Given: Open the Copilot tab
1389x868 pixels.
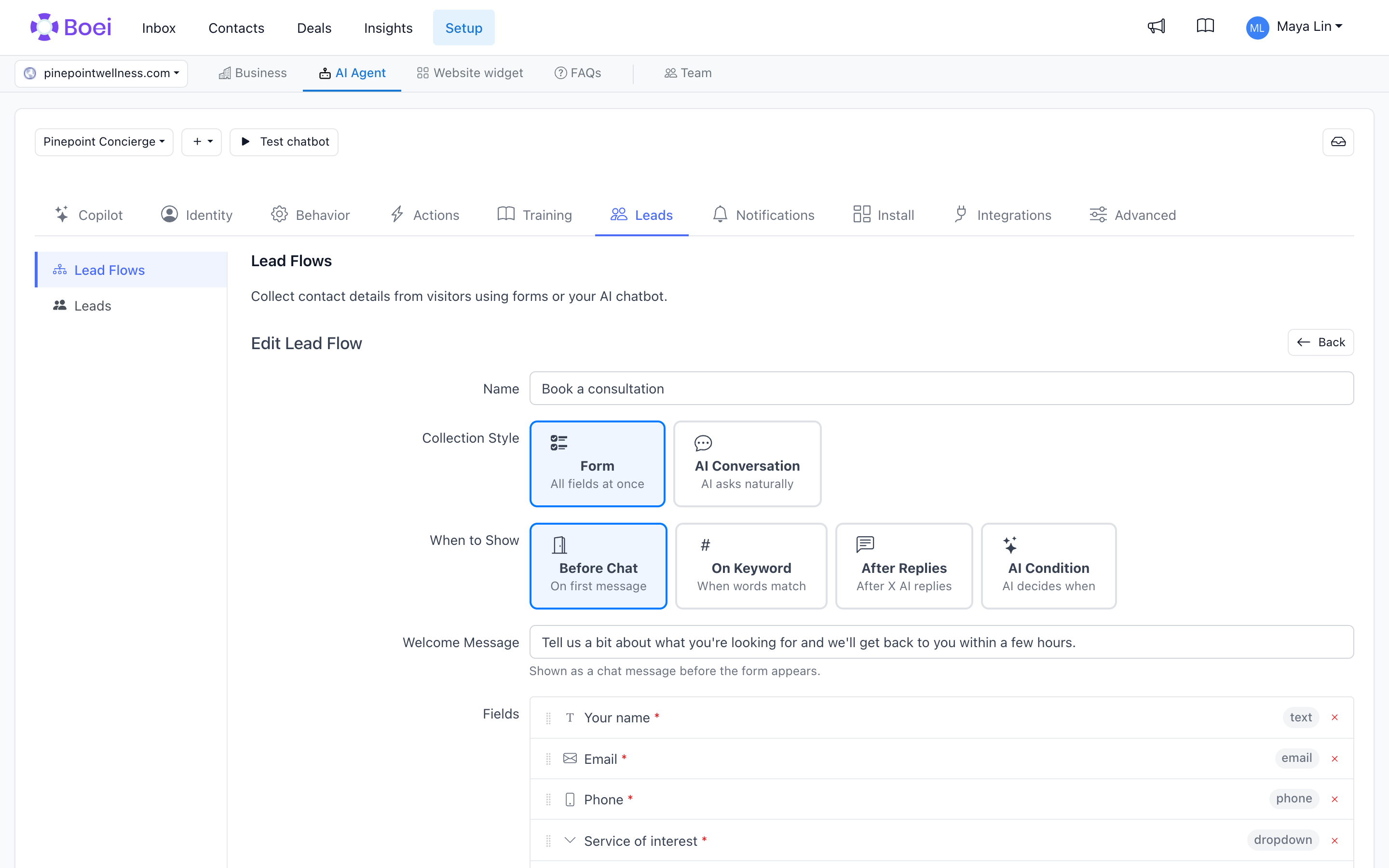Looking at the screenshot, I should tap(88, 215).
